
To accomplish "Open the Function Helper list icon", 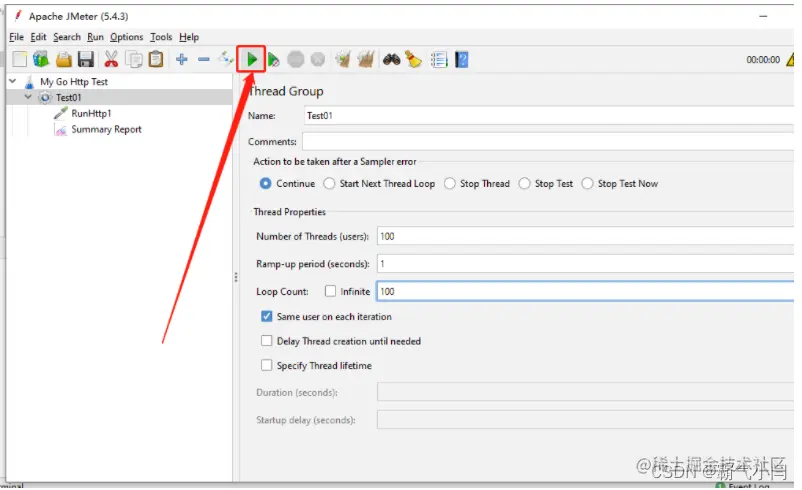I will click(439, 60).
